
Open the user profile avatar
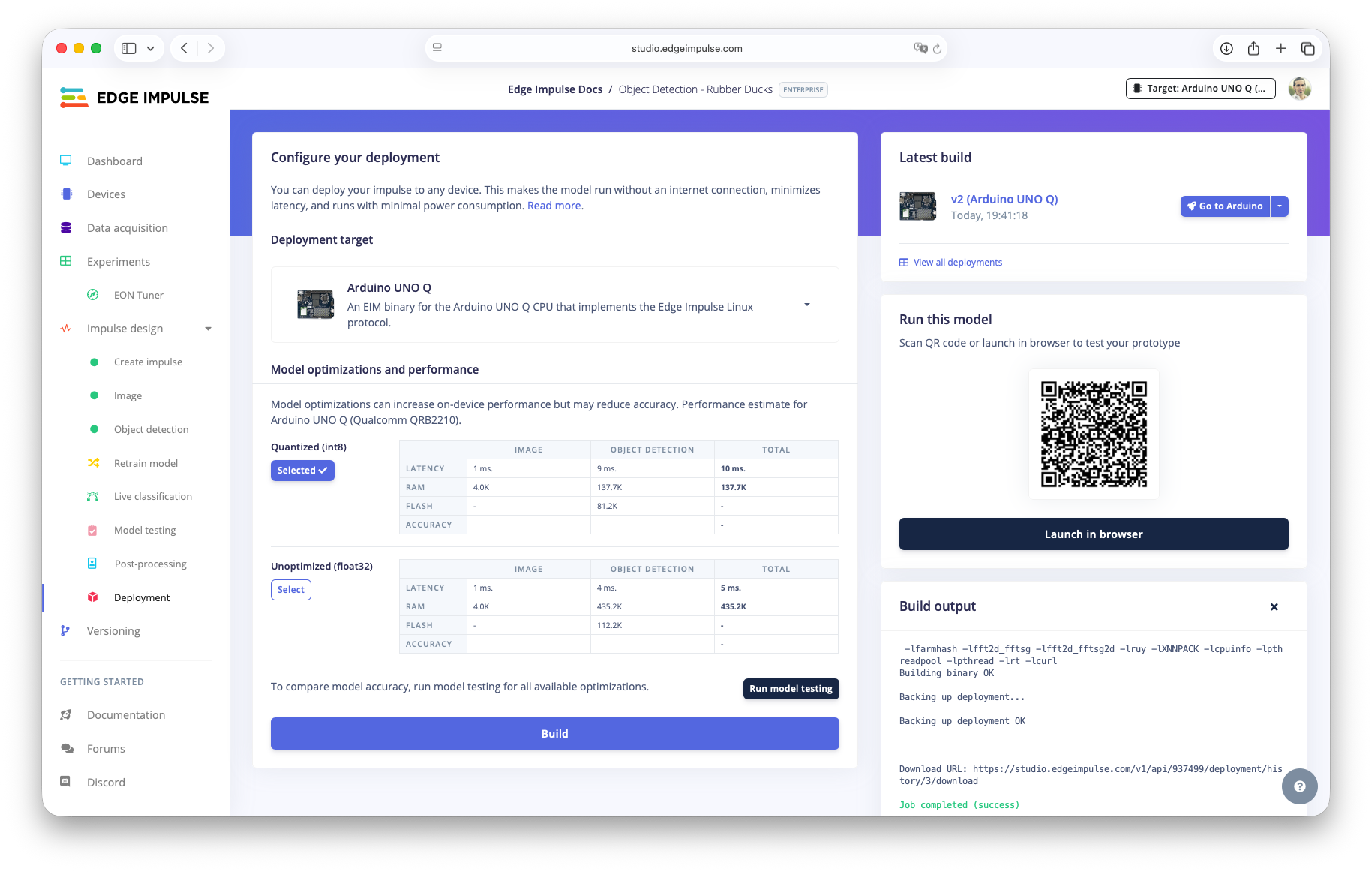tap(1299, 89)
